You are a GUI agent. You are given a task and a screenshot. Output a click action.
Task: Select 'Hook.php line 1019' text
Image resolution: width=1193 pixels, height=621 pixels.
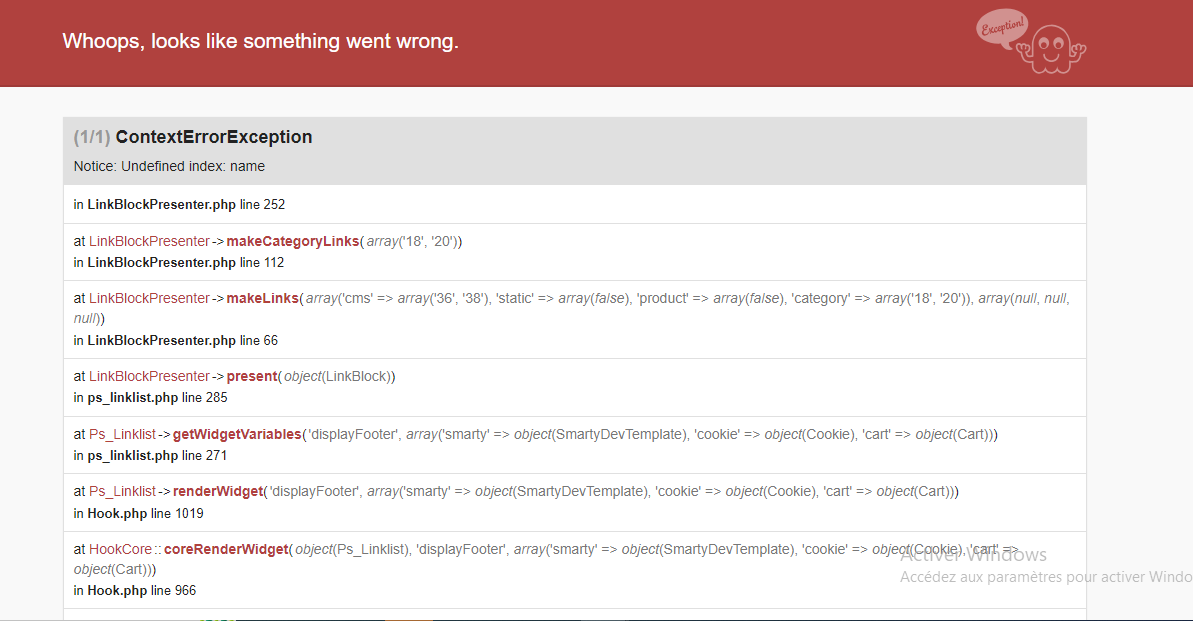pyautogui.click(x=145, y=514)
